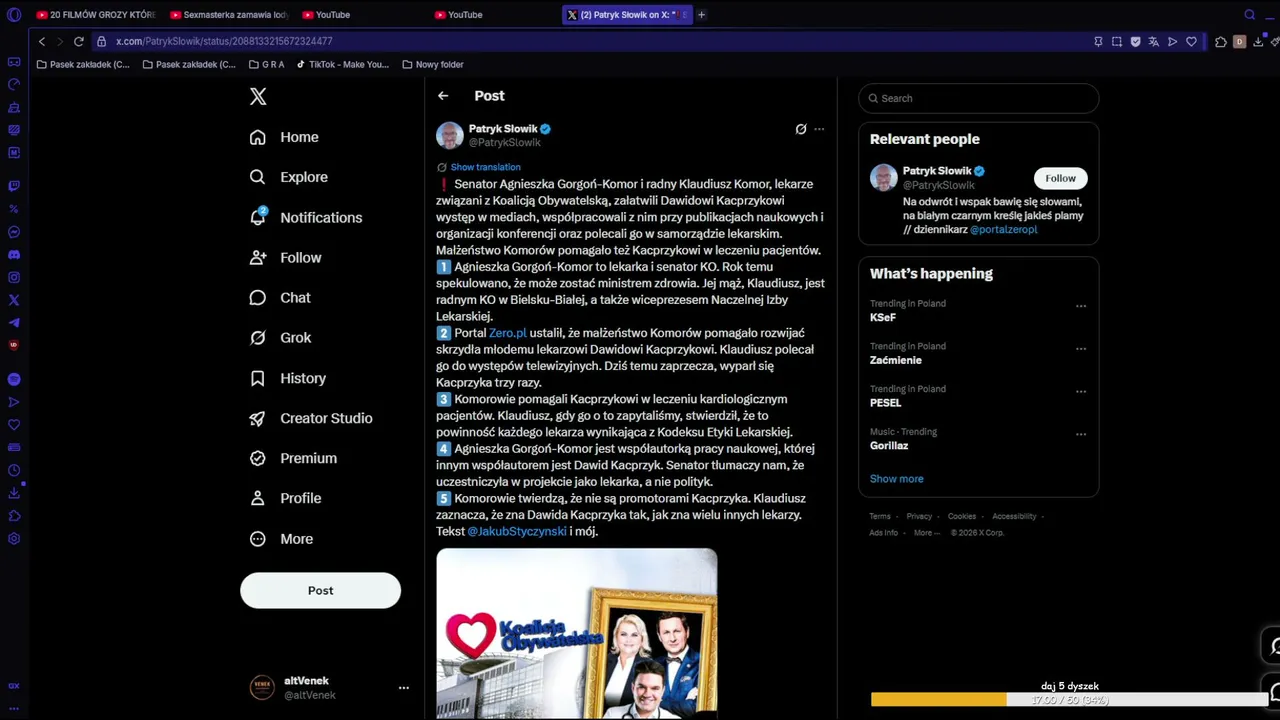Click the browser address bar URL
This screenshot has width=1280, height=720.
[224, 42]
